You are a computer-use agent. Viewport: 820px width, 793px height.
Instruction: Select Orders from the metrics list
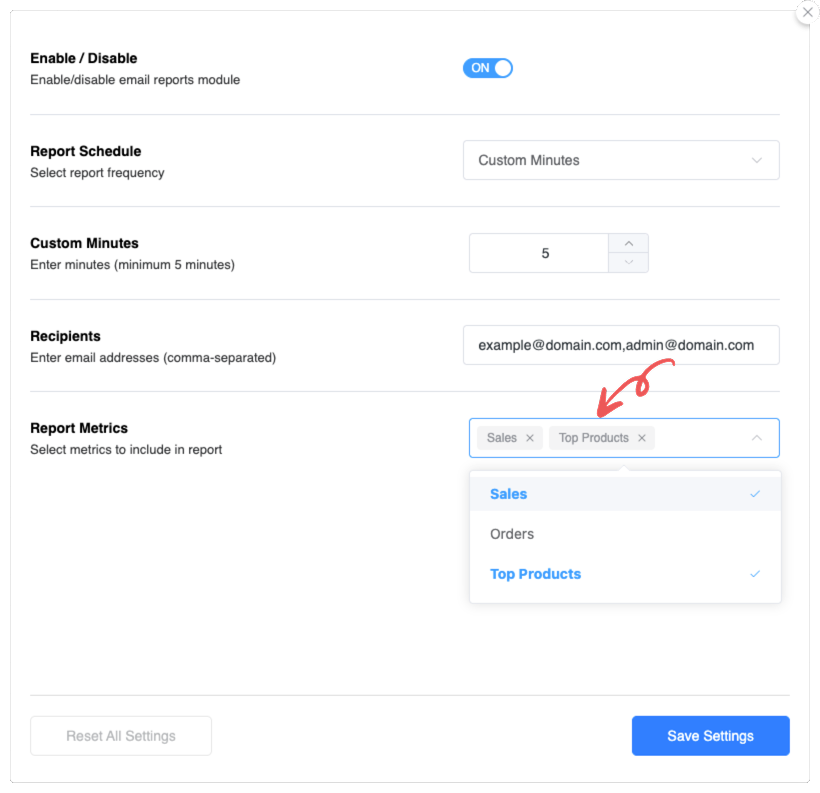click(512, 533)
